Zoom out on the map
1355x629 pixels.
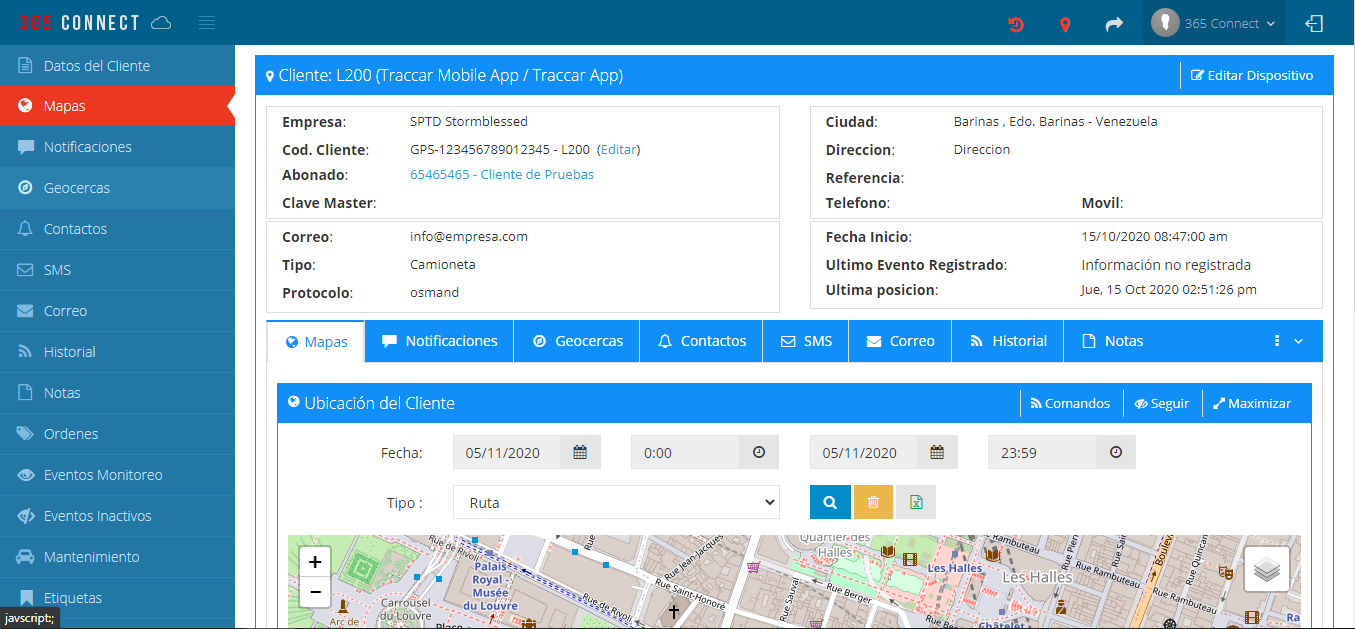(x=315, y=592)
